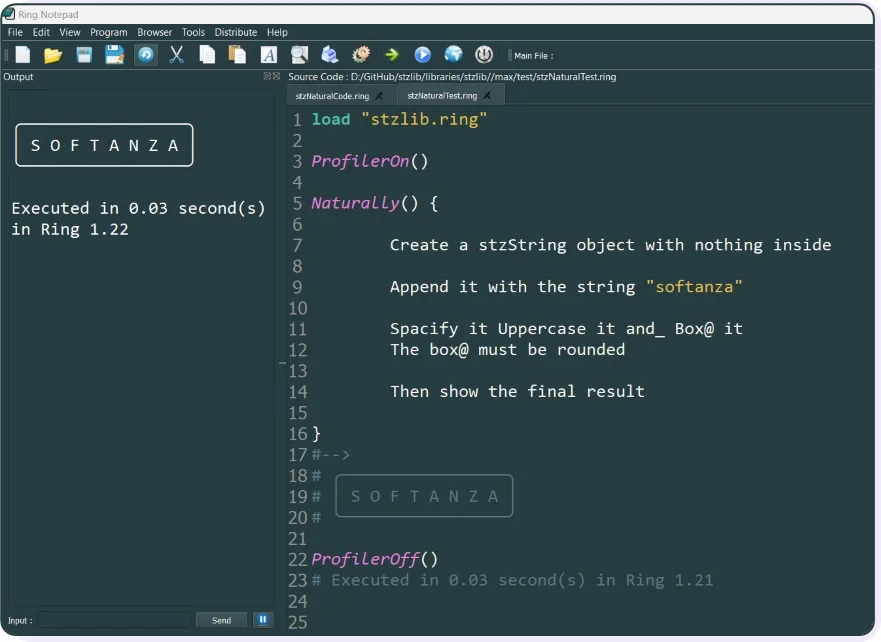Viewport: 881px width, 642px height.
Task: Open the Edit menu
Action: (41, 32)
